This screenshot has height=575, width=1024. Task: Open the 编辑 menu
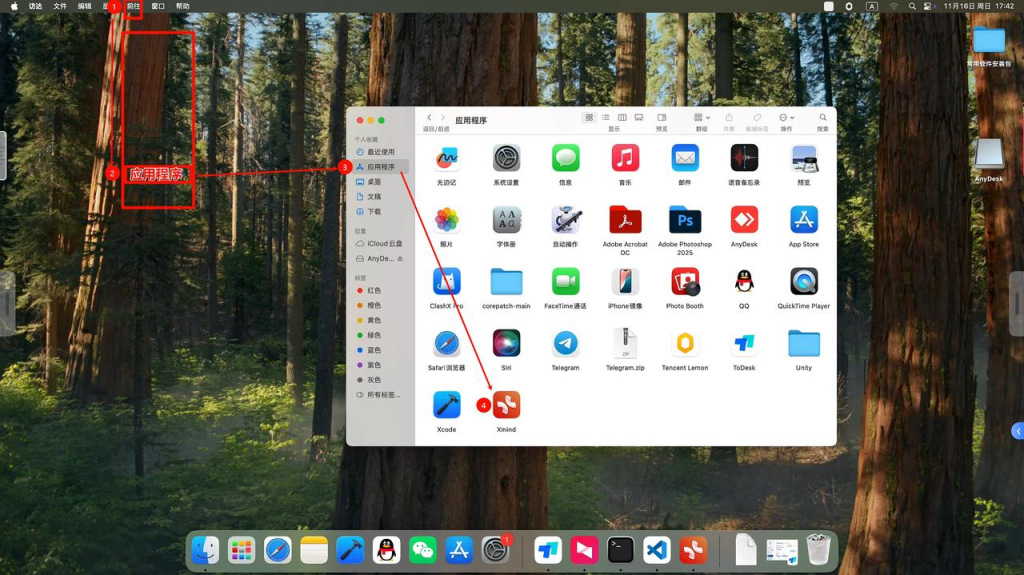pyautogui.click(x=84, y=6)
